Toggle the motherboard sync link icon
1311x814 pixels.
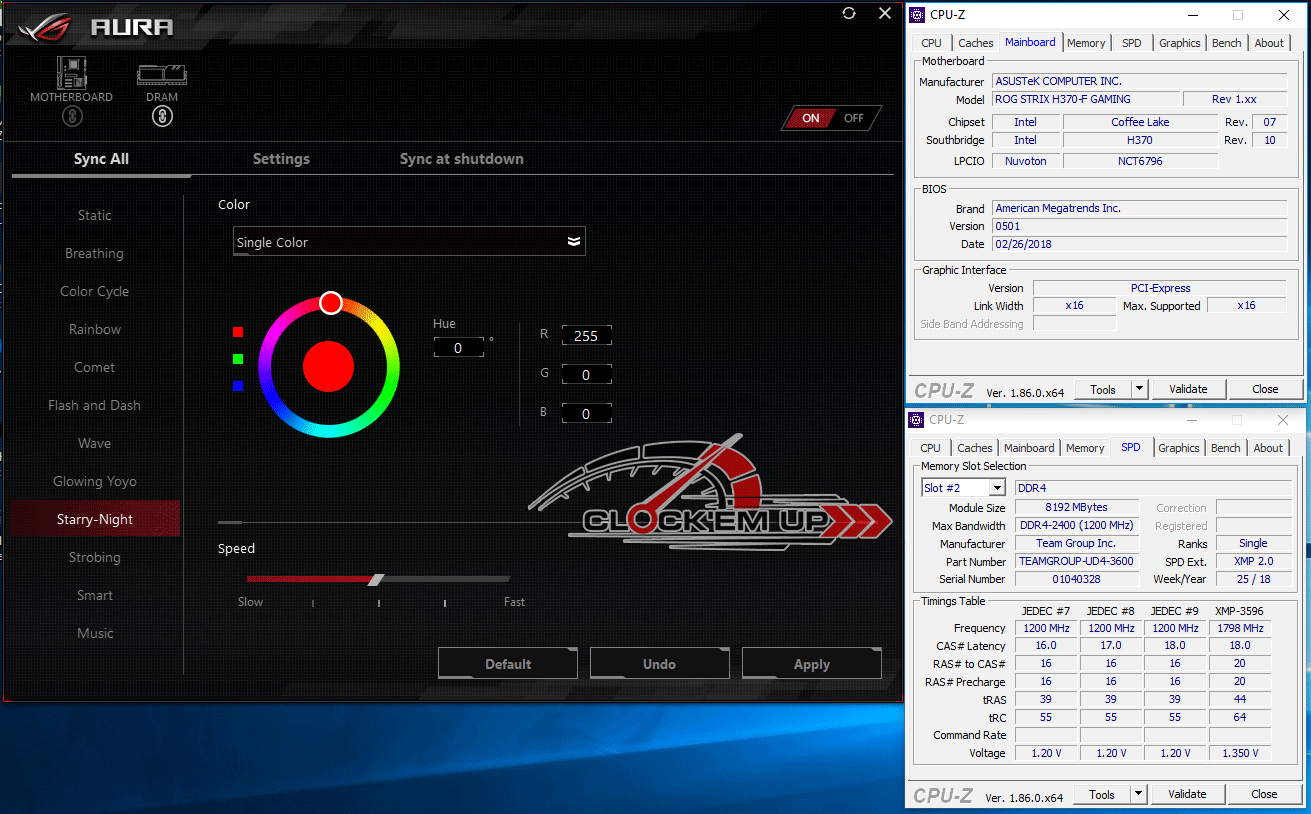point(71,116)
